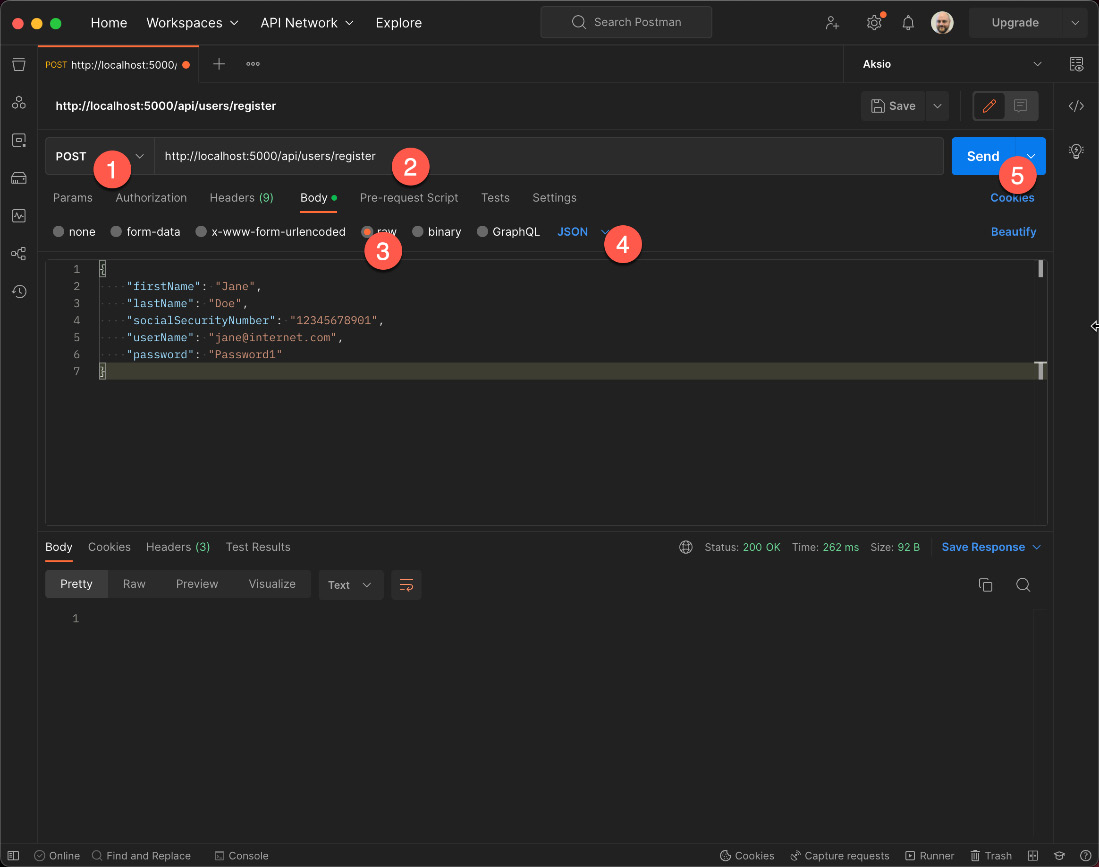Open the lightbulb info panel icon
The image size is (1099, 867).
click(1077, 151)
